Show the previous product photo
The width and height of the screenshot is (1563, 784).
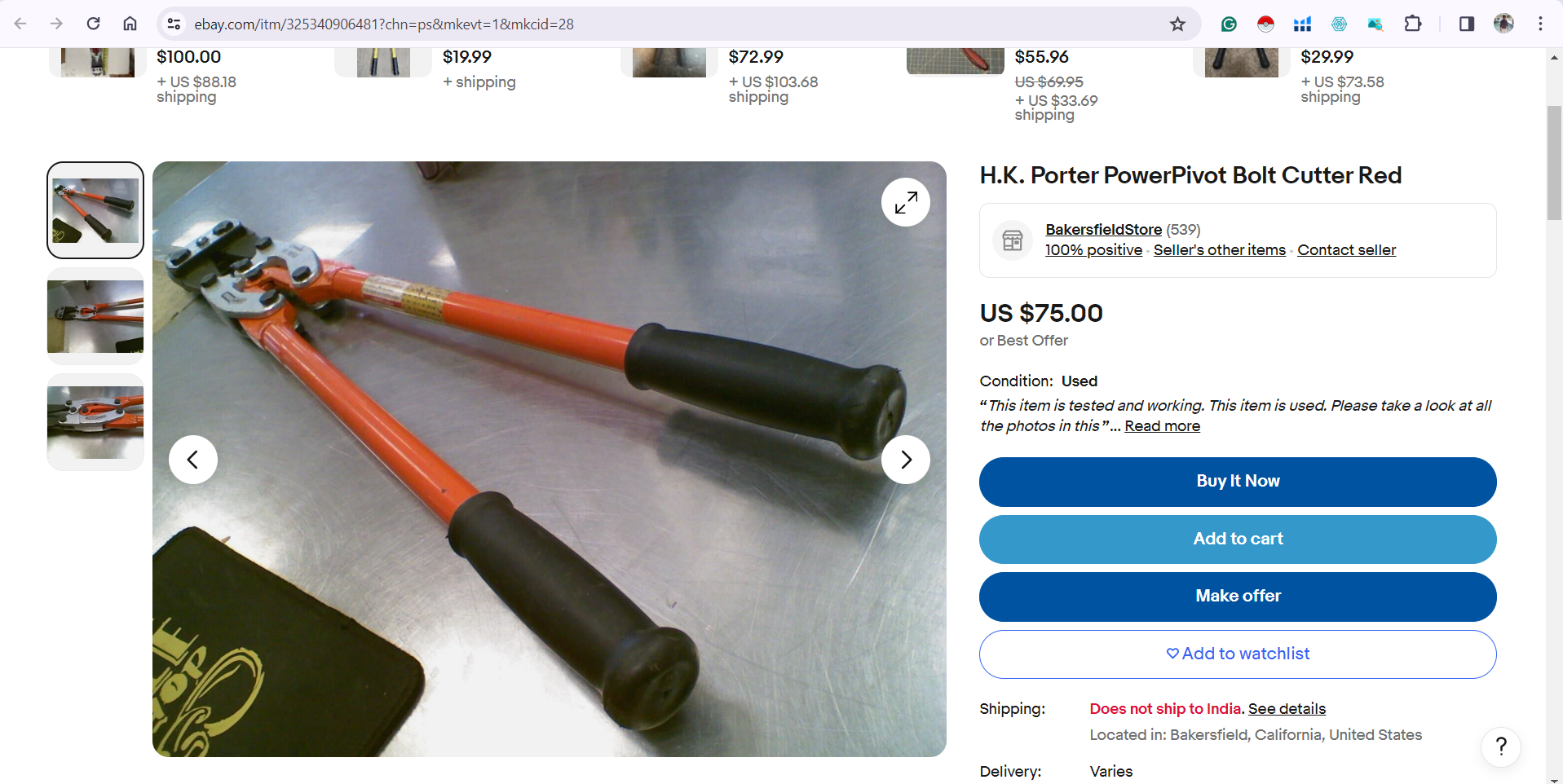pyautogui.click(x=193, y=460)
